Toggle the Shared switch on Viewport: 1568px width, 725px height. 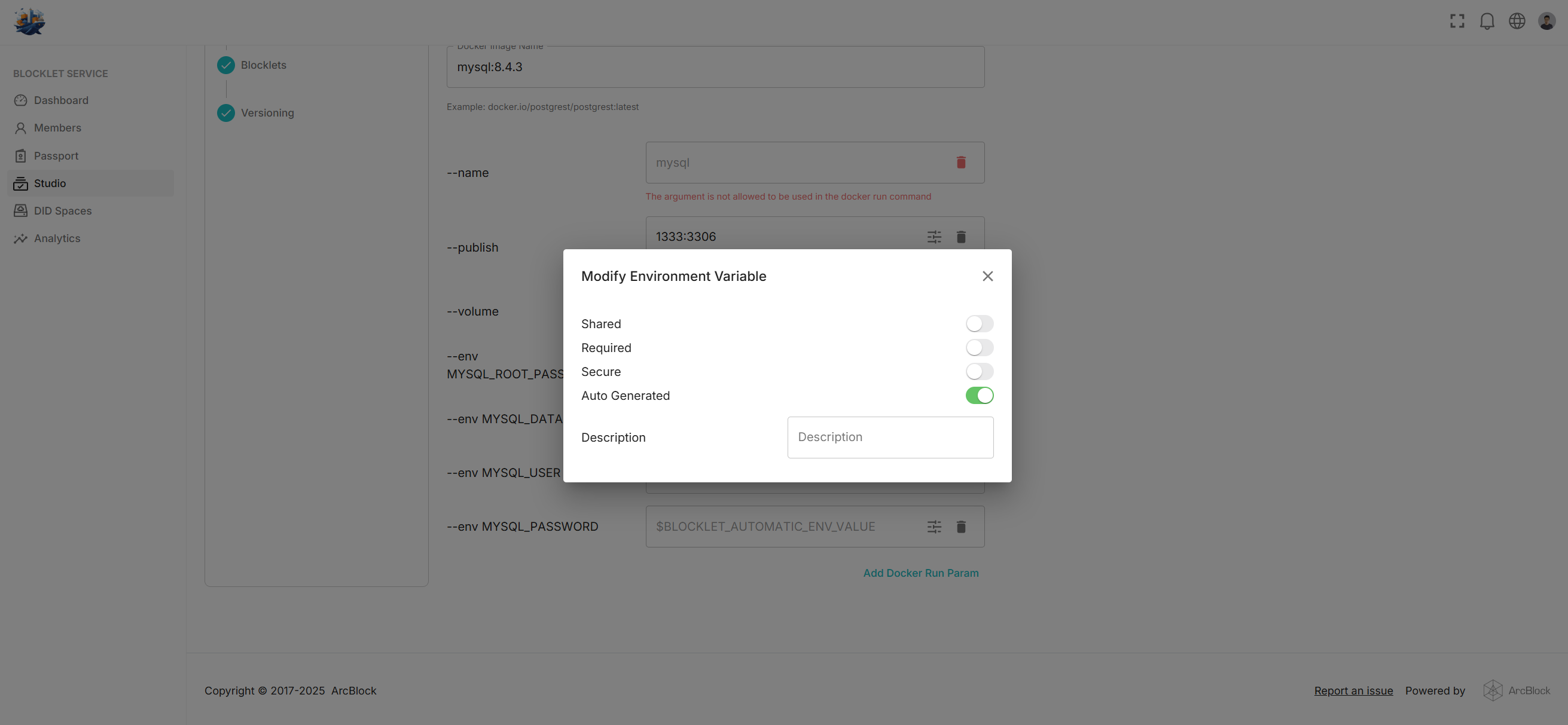pos(979,323)
